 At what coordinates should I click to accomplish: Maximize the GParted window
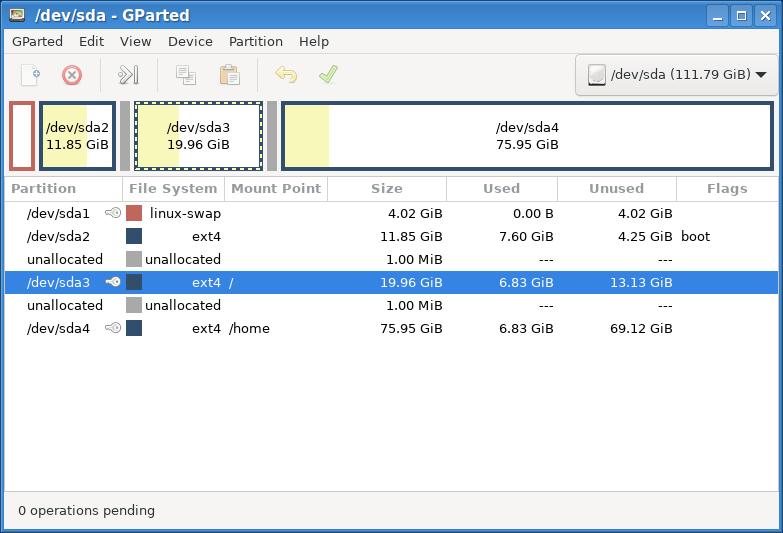(741, 16)
